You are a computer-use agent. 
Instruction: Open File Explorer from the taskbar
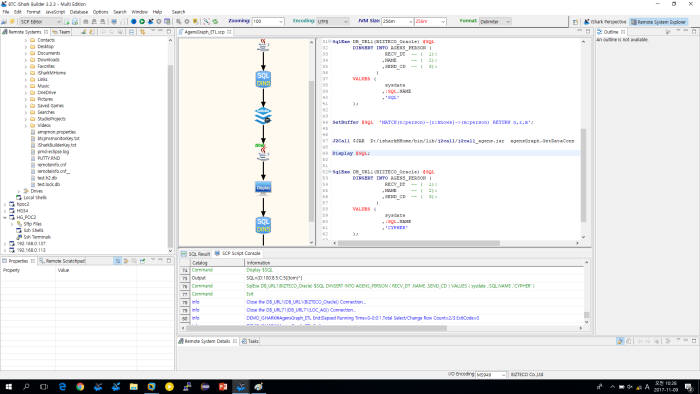[x=133, y=387]
